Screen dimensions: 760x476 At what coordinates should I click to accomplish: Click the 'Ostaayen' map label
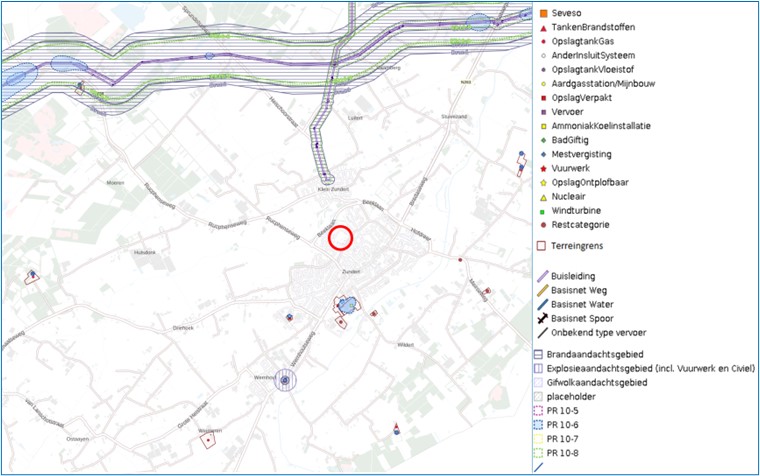[78, 439]
